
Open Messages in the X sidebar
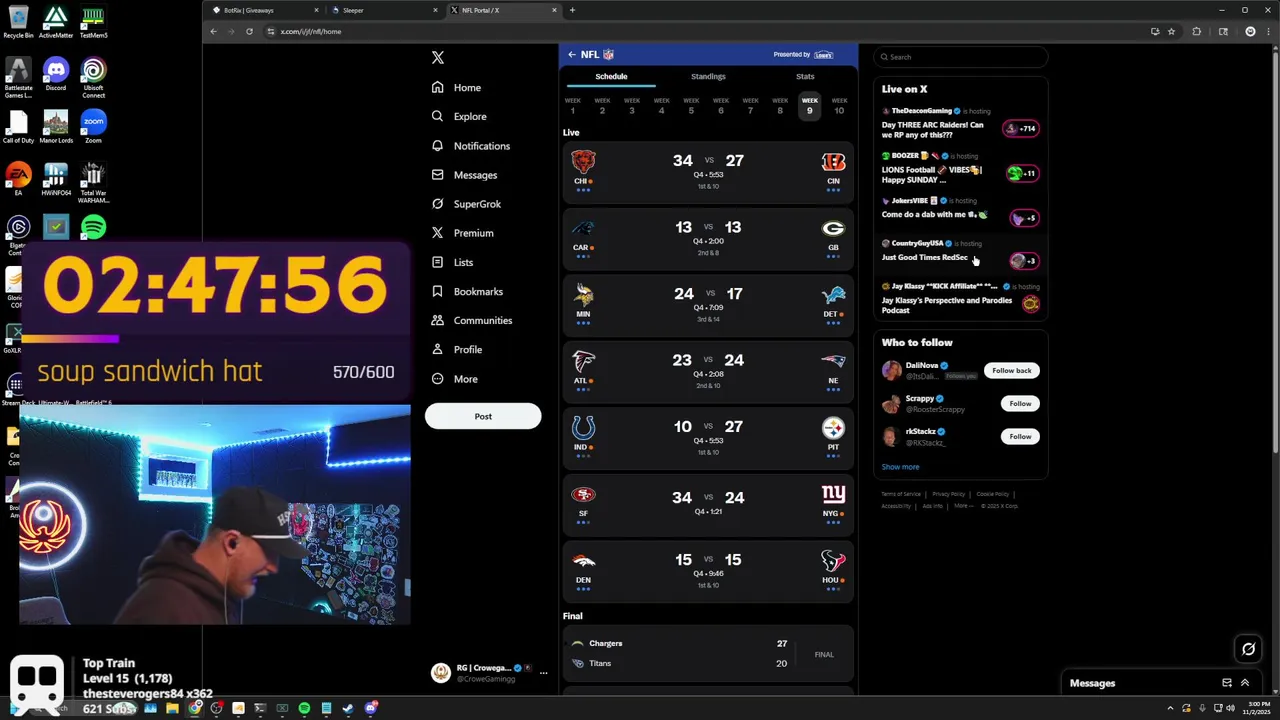pyautogui.click(x=464, y=175)
